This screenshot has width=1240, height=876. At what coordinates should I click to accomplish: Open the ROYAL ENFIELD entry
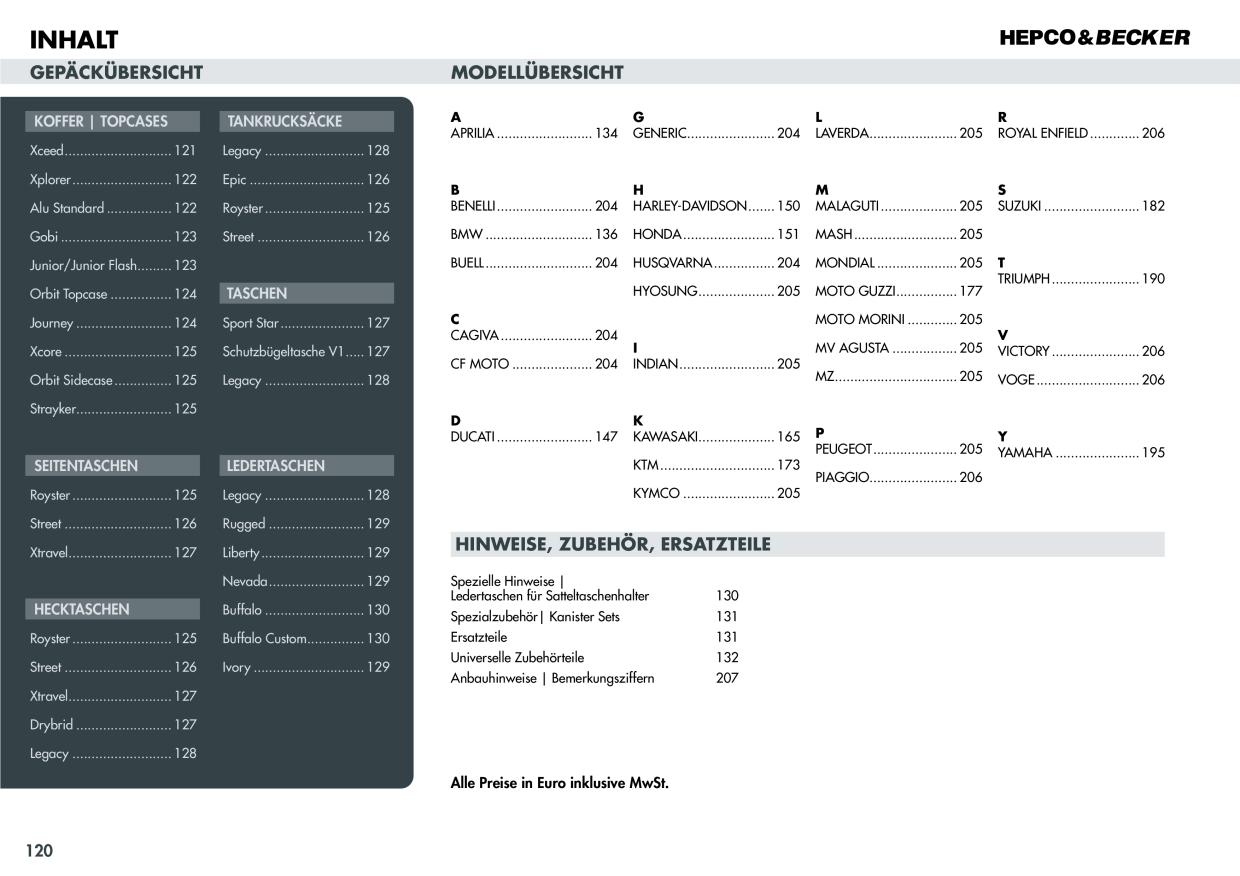[1081, 133]
